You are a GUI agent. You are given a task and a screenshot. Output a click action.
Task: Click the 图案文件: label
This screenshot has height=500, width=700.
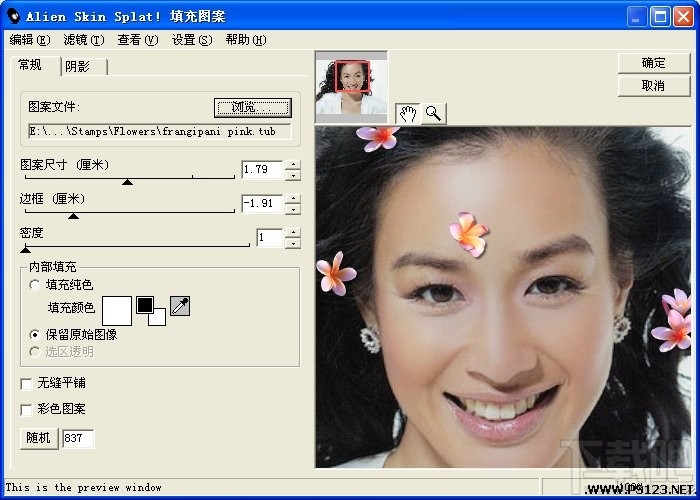[x=54, y=107]
